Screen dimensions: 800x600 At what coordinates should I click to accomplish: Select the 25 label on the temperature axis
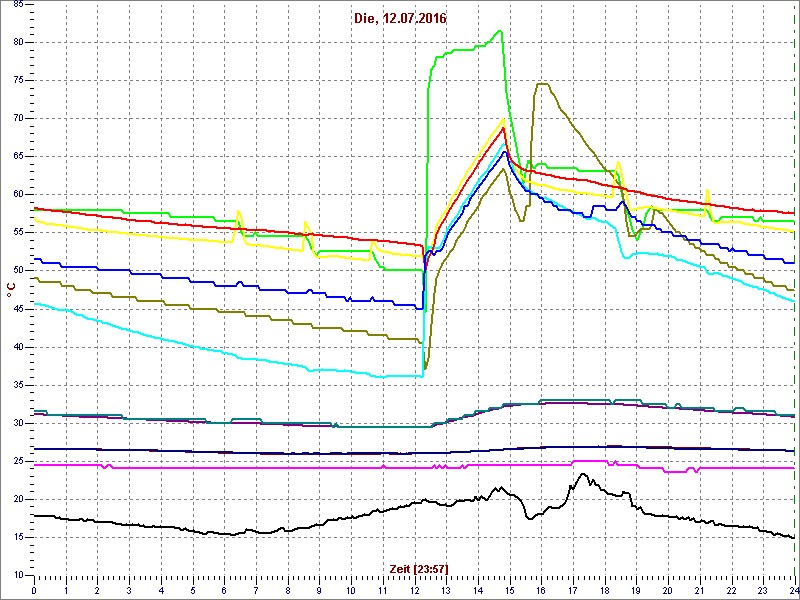(x=17, y=461)
